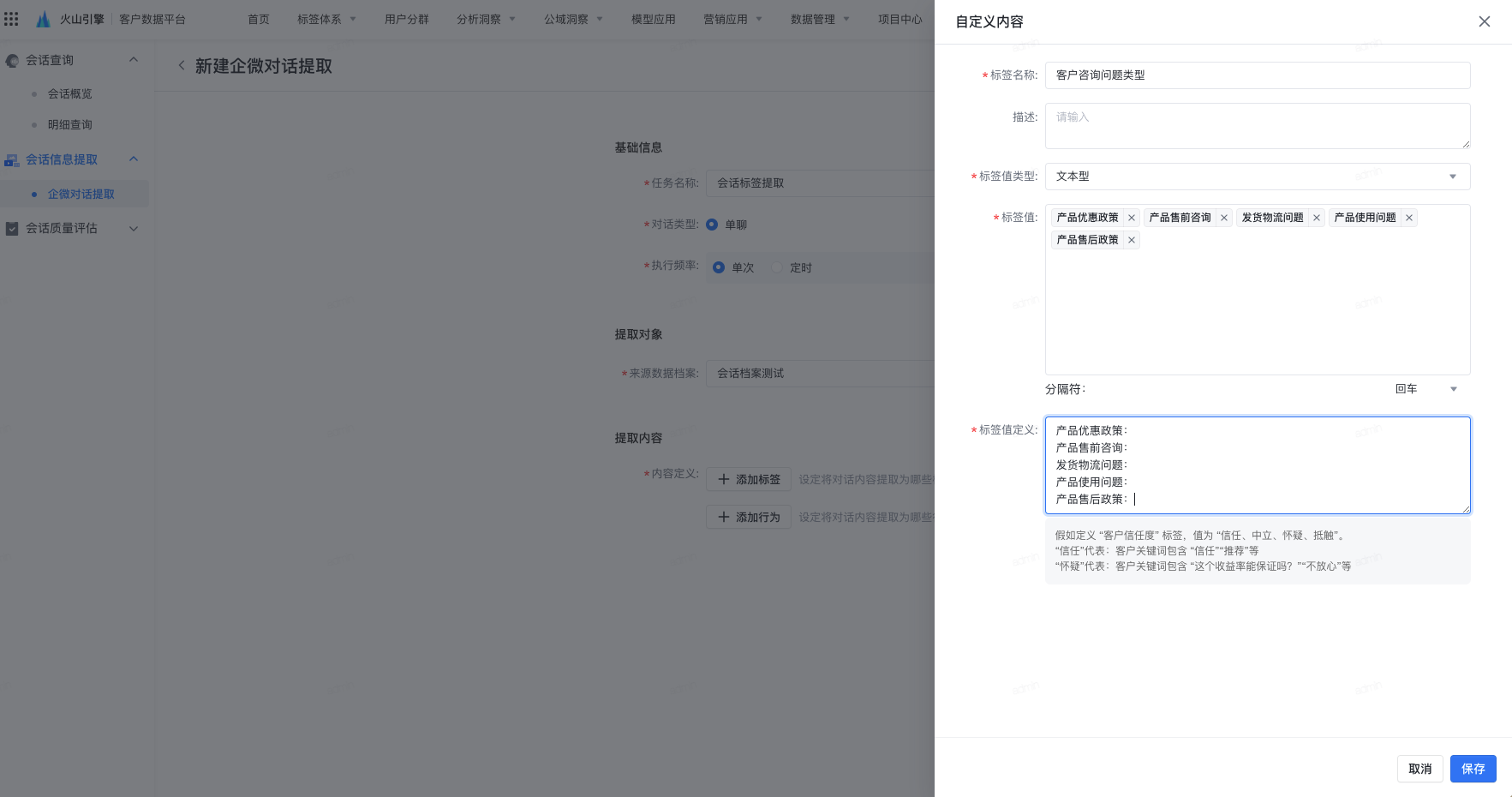Screen dimensions: 1512x797
Task: Click the Volcano Engine logo
Action: coord(43,19)
